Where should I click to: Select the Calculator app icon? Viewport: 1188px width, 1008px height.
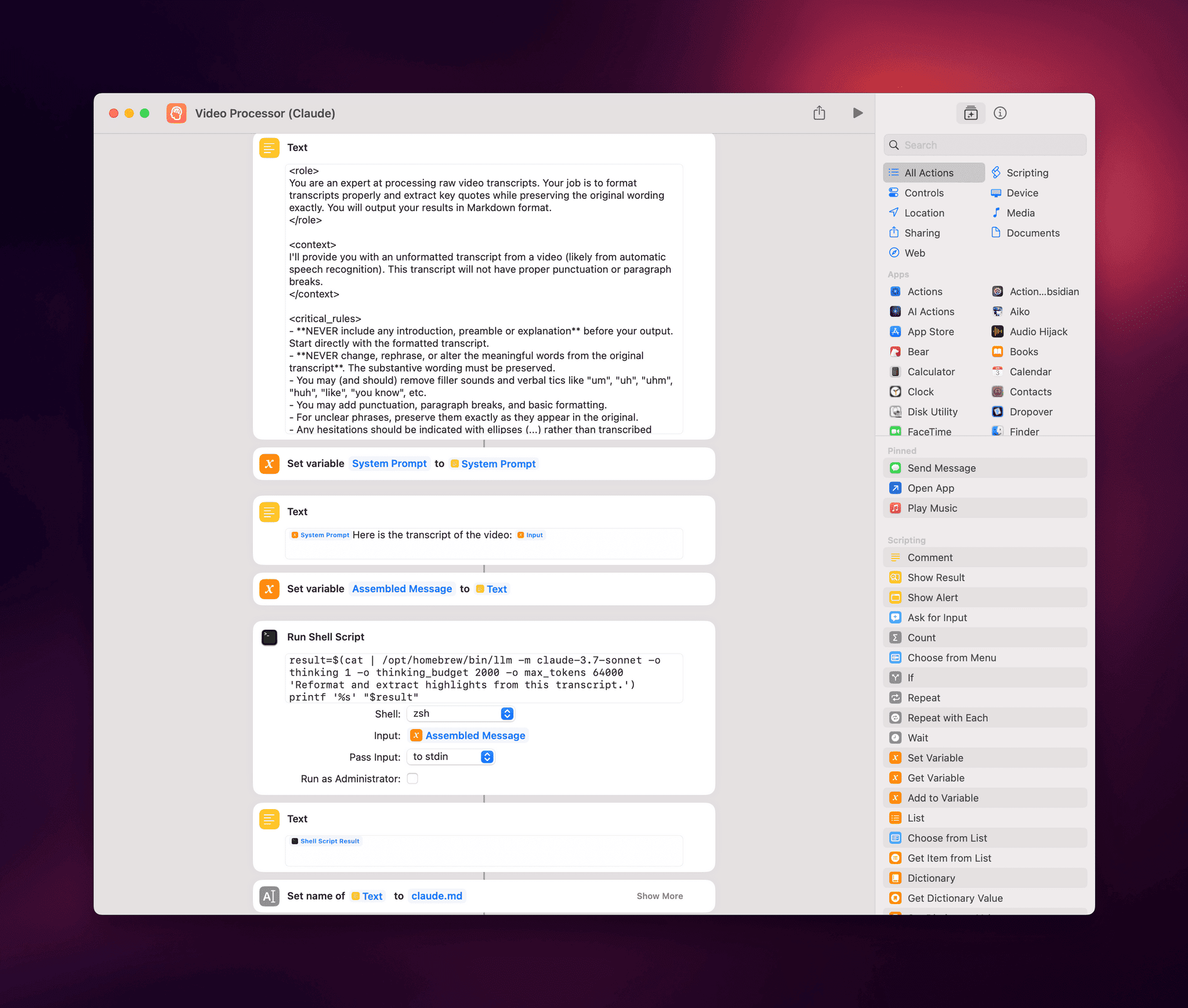tap(896, 372)
